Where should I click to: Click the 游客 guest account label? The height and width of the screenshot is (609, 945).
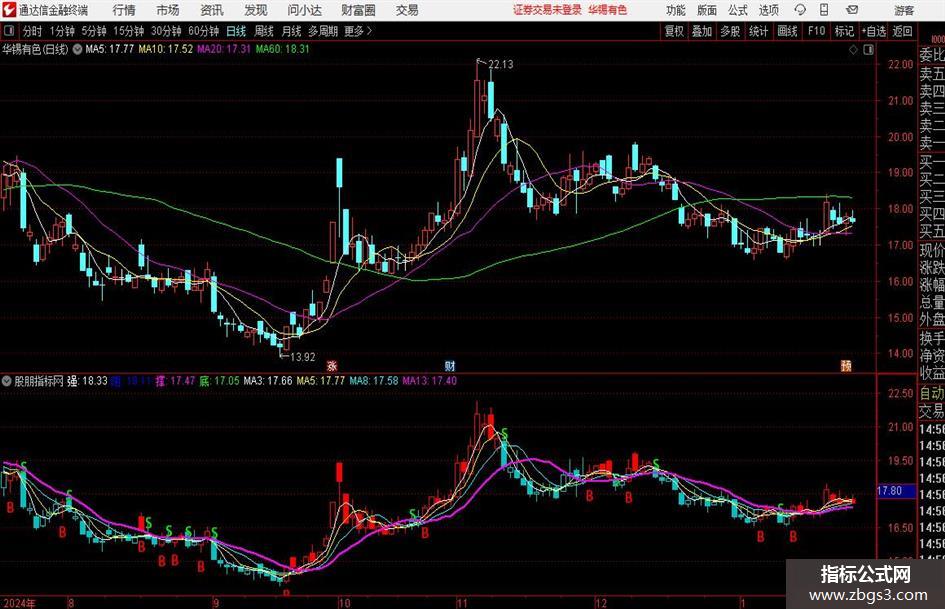[x=903, y=10]
